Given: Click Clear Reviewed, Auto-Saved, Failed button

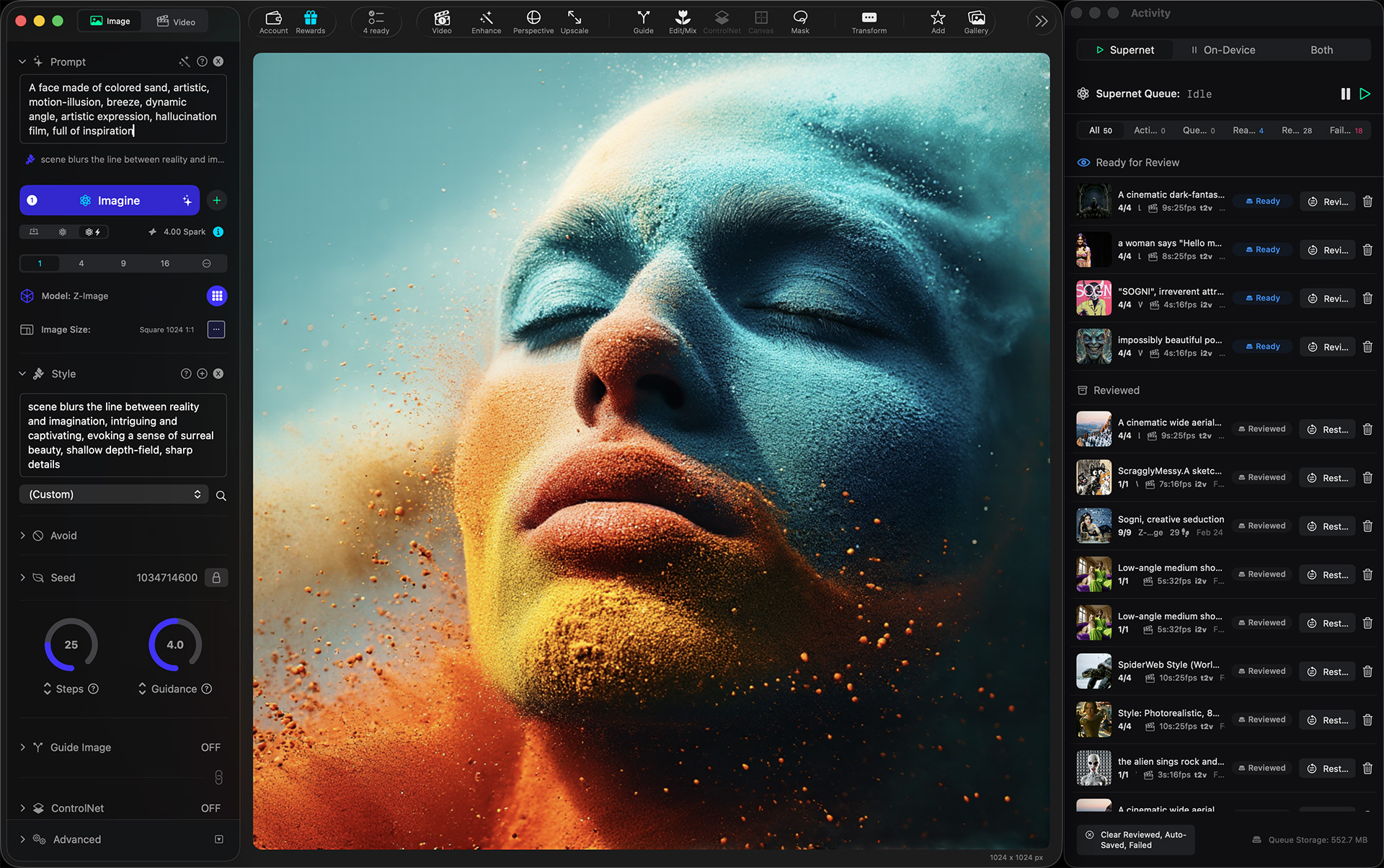Looking at the screenshot, I should pos(1135,840).
